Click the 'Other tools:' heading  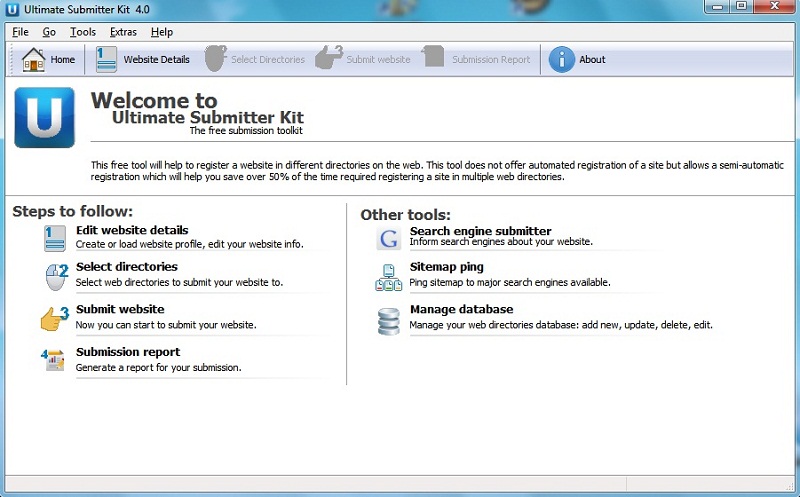click(x=406, y=215)
